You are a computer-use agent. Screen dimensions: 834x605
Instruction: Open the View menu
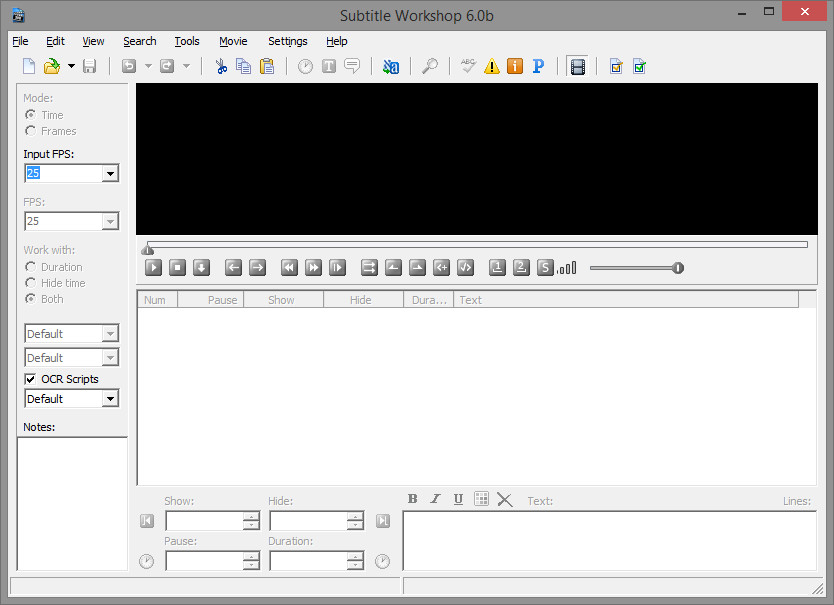tap(93, 42)
